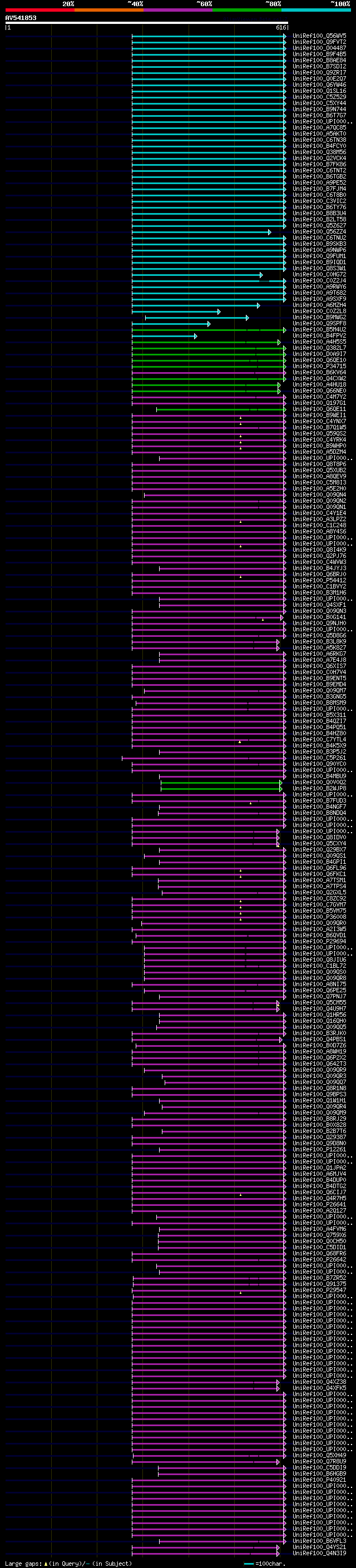Open hit UniRef100_B8AE84
356x1568 pixels.
tap(319, 60)
